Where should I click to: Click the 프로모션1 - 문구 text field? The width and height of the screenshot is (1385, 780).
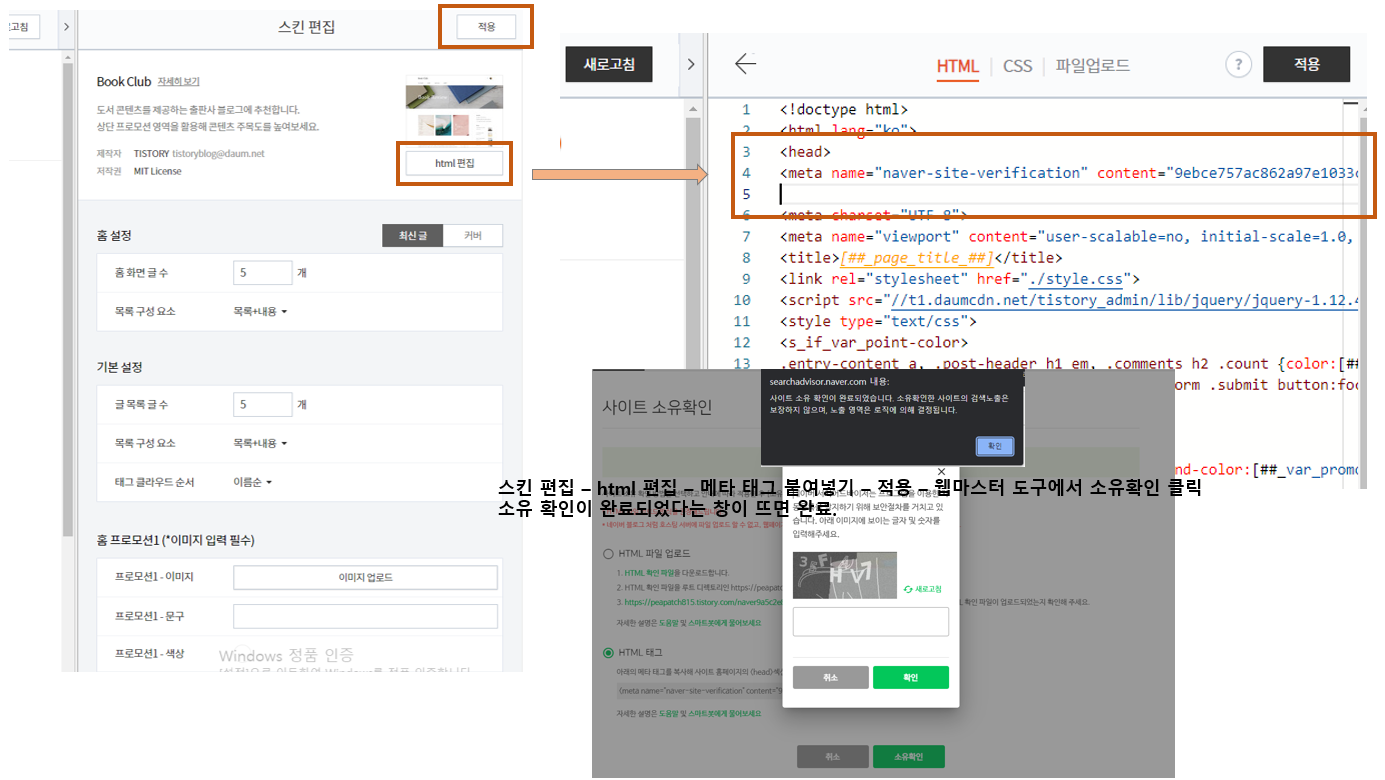(365, 616)
